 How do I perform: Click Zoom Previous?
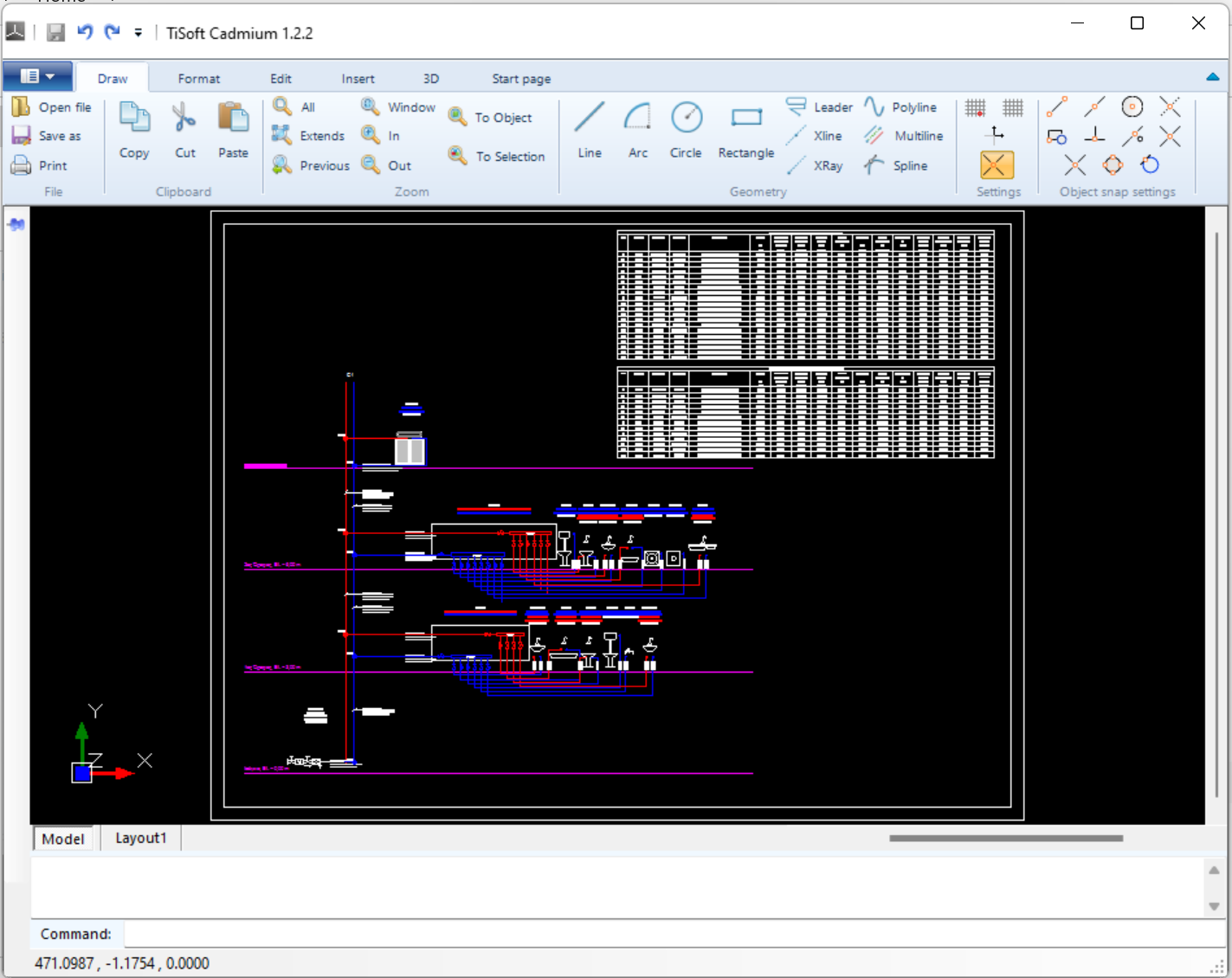[311, 165]
